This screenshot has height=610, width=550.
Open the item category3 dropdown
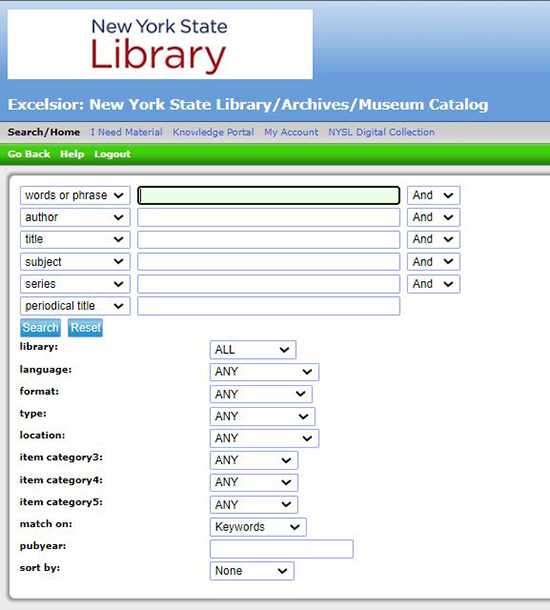pyautogui.click(x=254, y=460)
